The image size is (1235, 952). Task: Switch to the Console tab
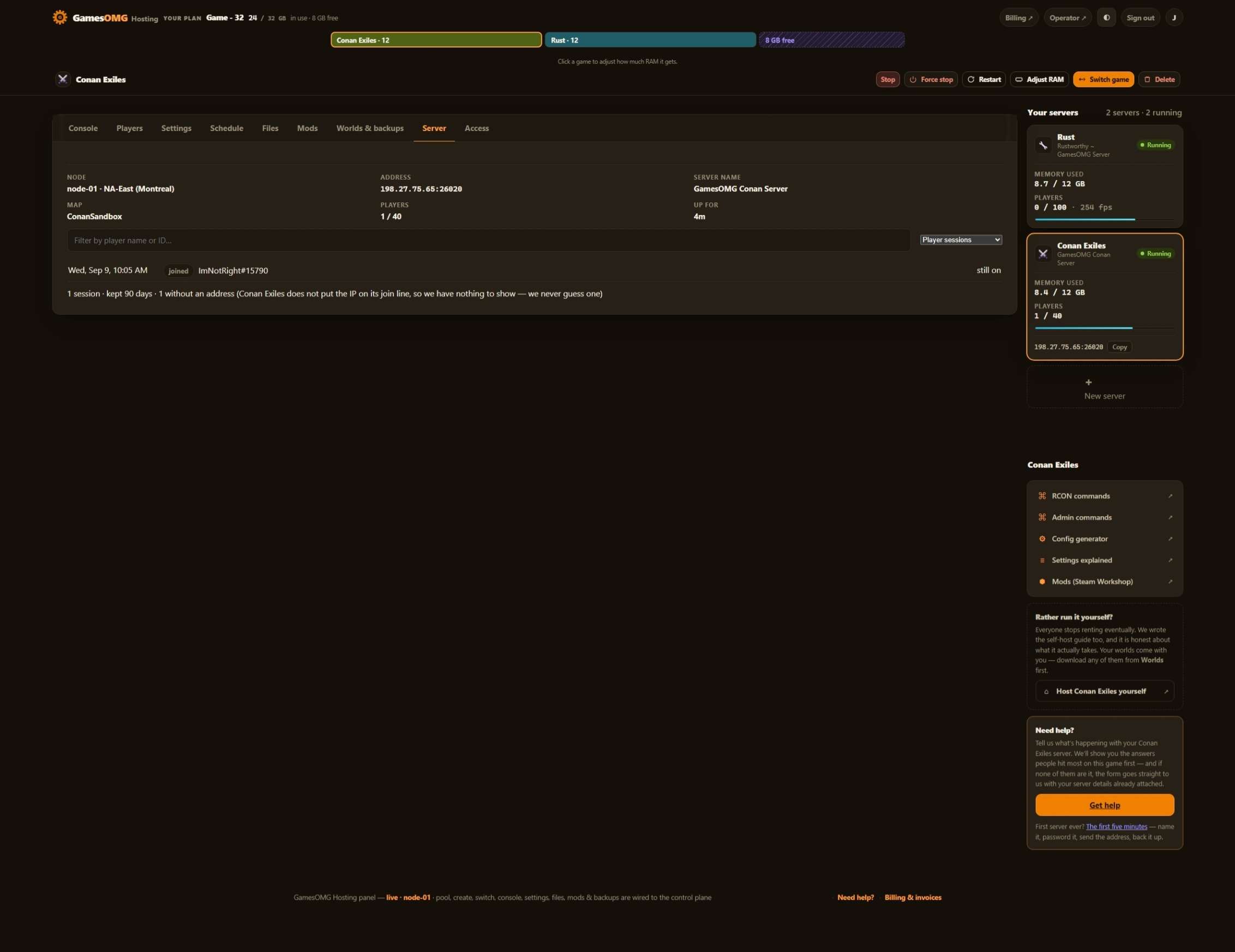click(x=83, y=128)
